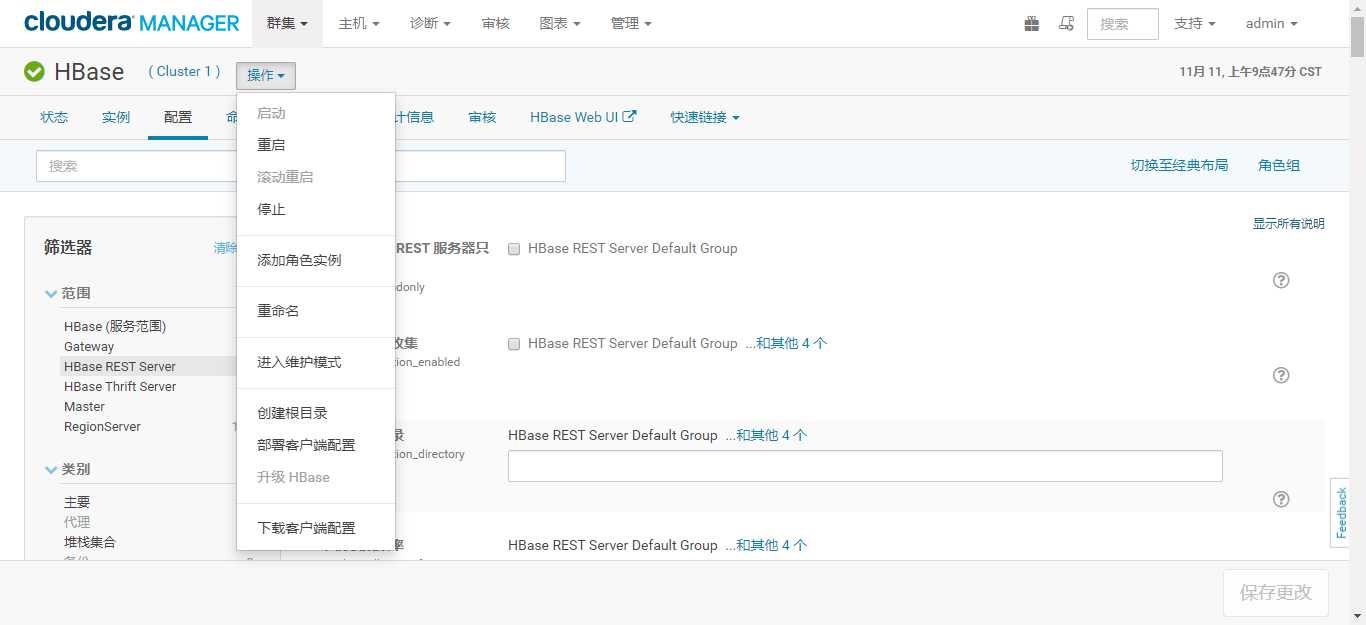Open the Cluster 1 link
The width and height of the screenshot is (1366, 625).
point(185,72)
